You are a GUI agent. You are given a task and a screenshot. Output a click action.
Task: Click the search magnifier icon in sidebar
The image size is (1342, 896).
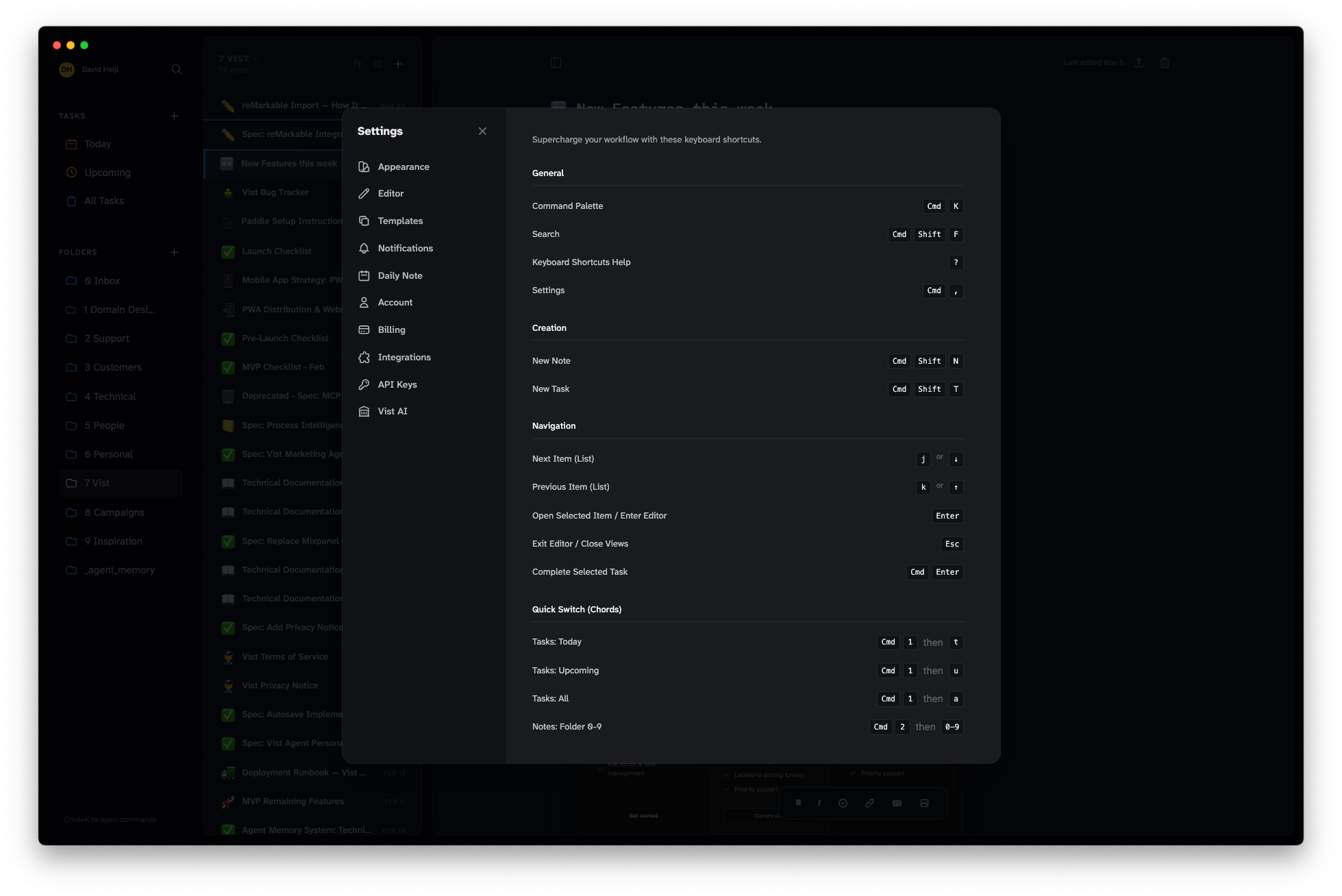coord(177,69)
